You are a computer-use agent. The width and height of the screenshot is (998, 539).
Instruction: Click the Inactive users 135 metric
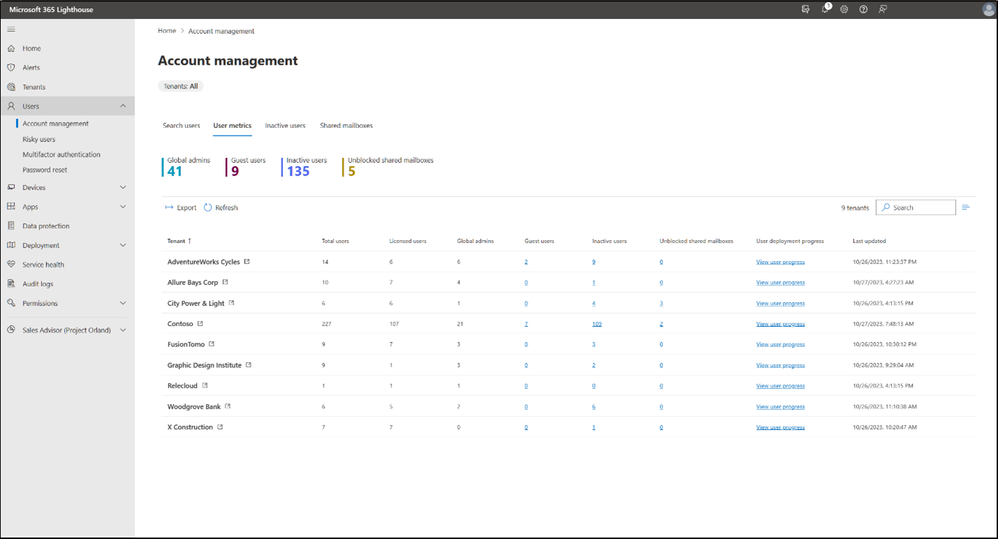pos(305,167)
